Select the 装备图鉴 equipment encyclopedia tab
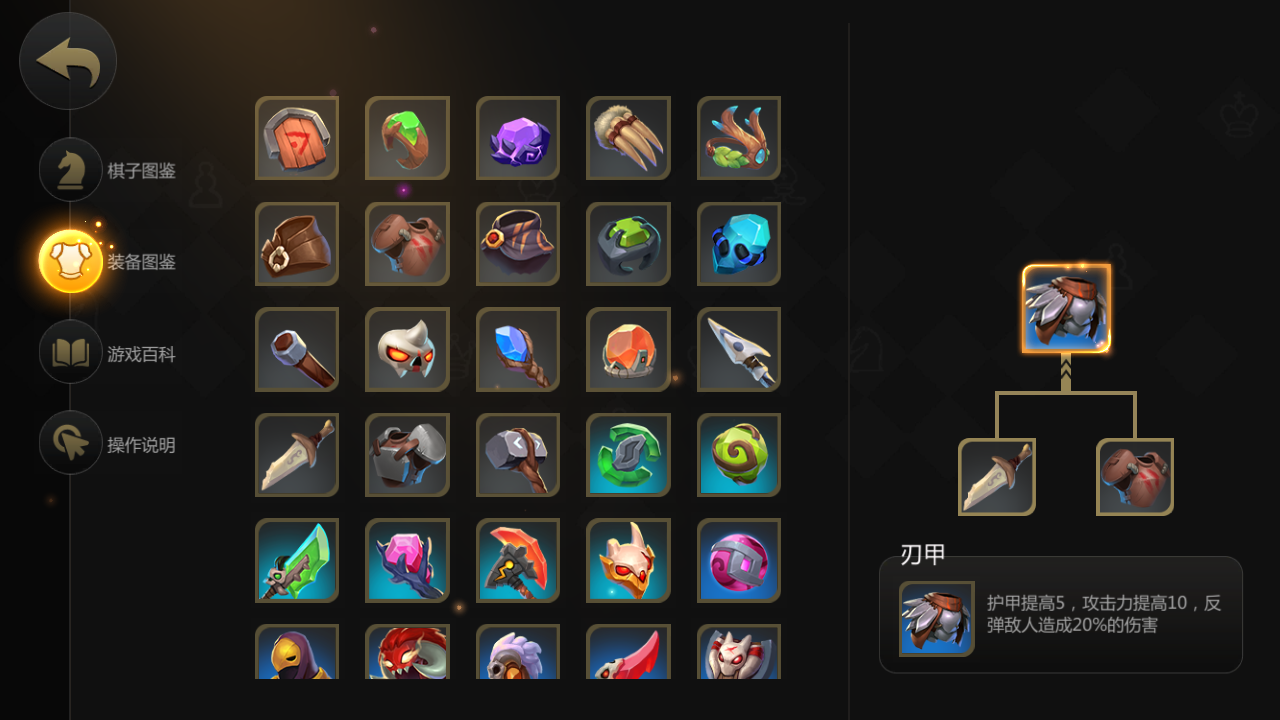1280x720 pixels. (108, 261)
